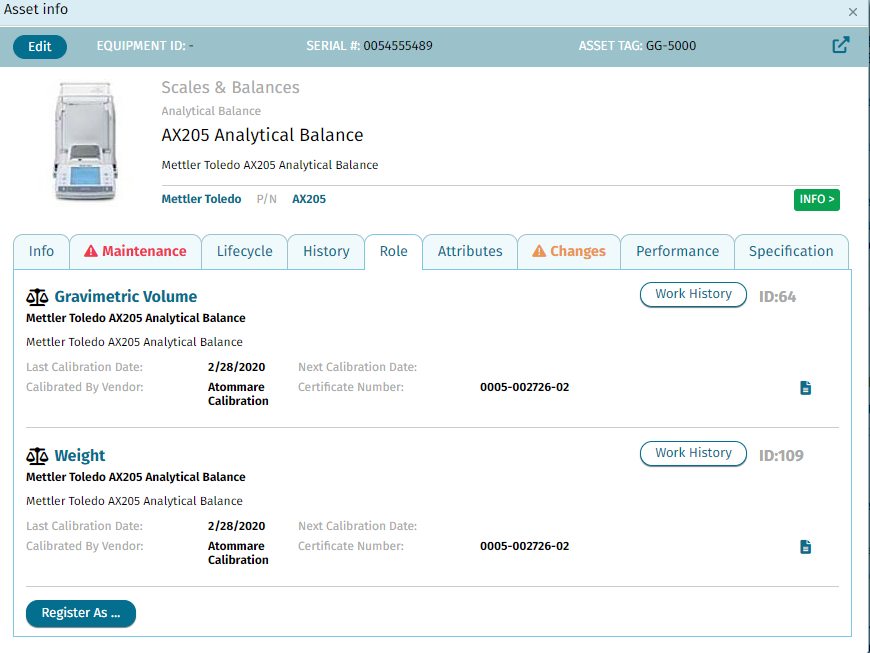870x653 pixels.
Task: Click Weight last calibration date 2/28/2020
Action: tap(236, 526)
